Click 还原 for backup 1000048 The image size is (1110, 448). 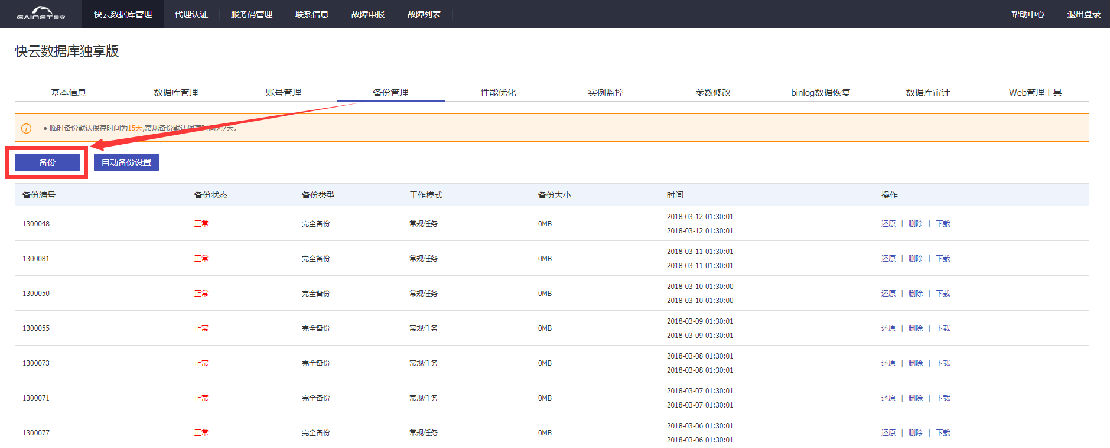point(887,223)
